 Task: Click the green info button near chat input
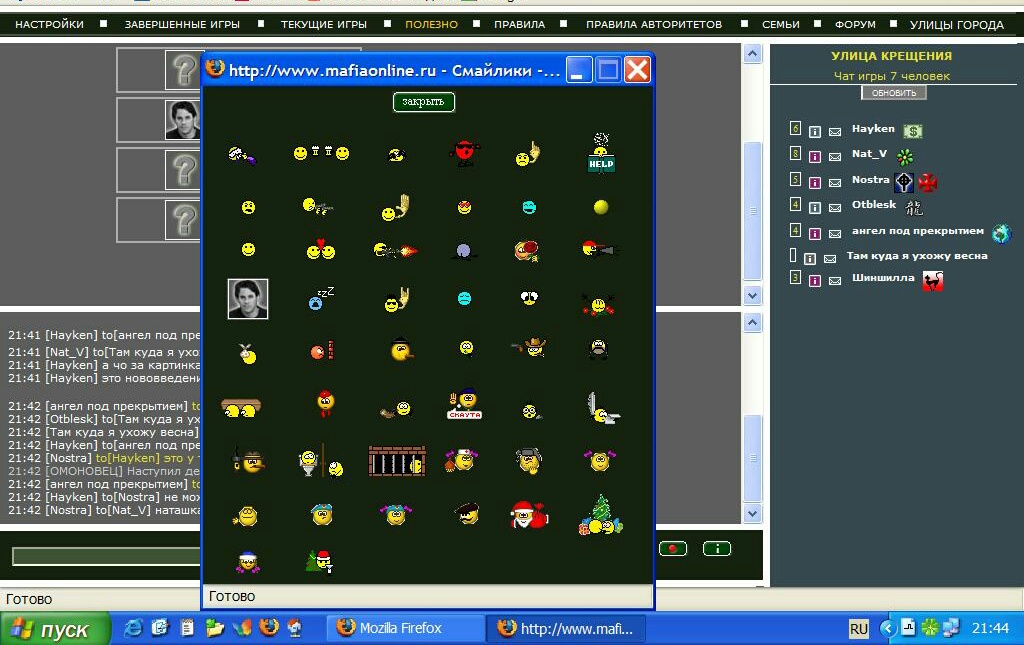(716, 548)
